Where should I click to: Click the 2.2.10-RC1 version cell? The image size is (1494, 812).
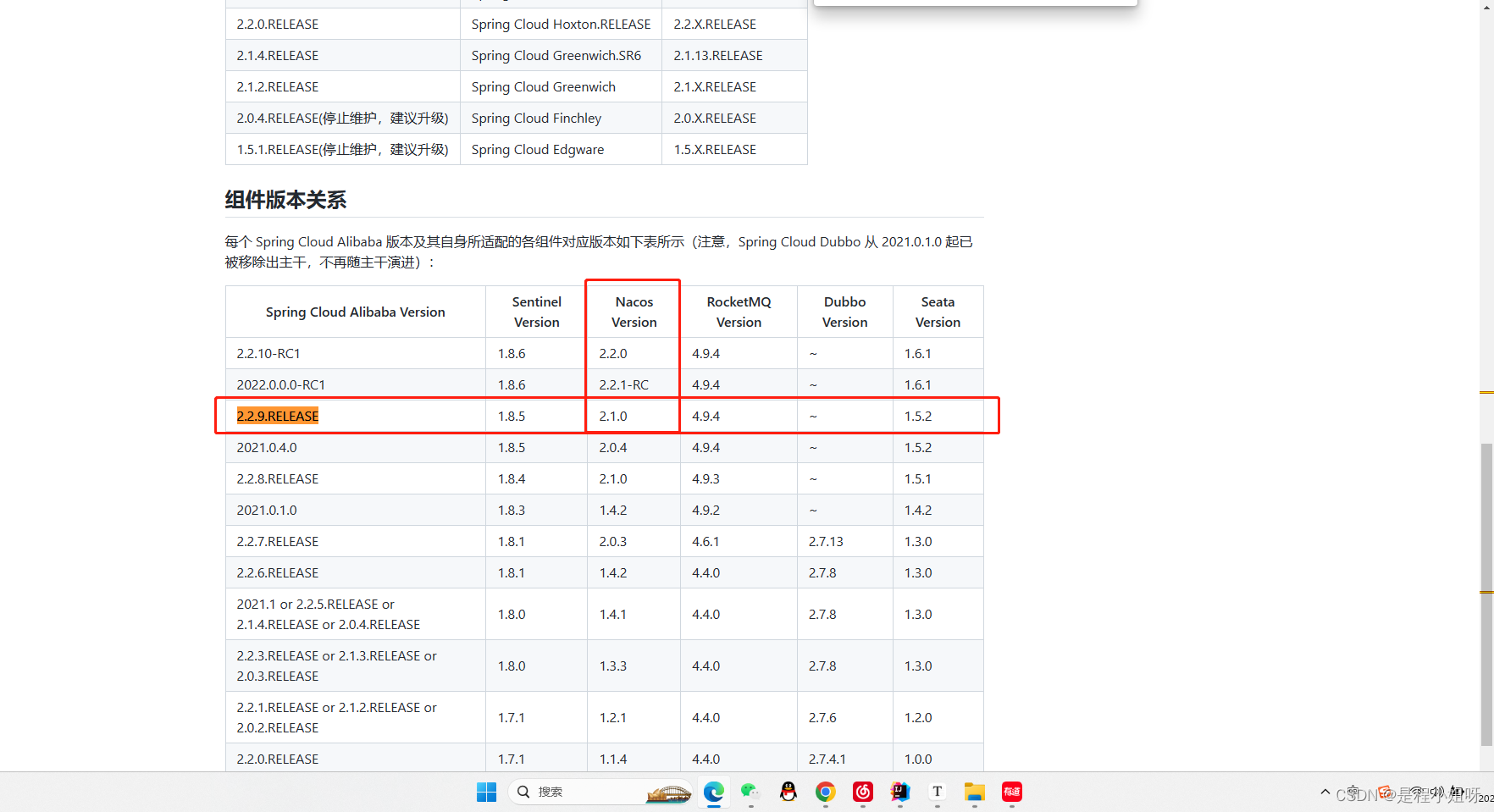click(x=356, y=353)
